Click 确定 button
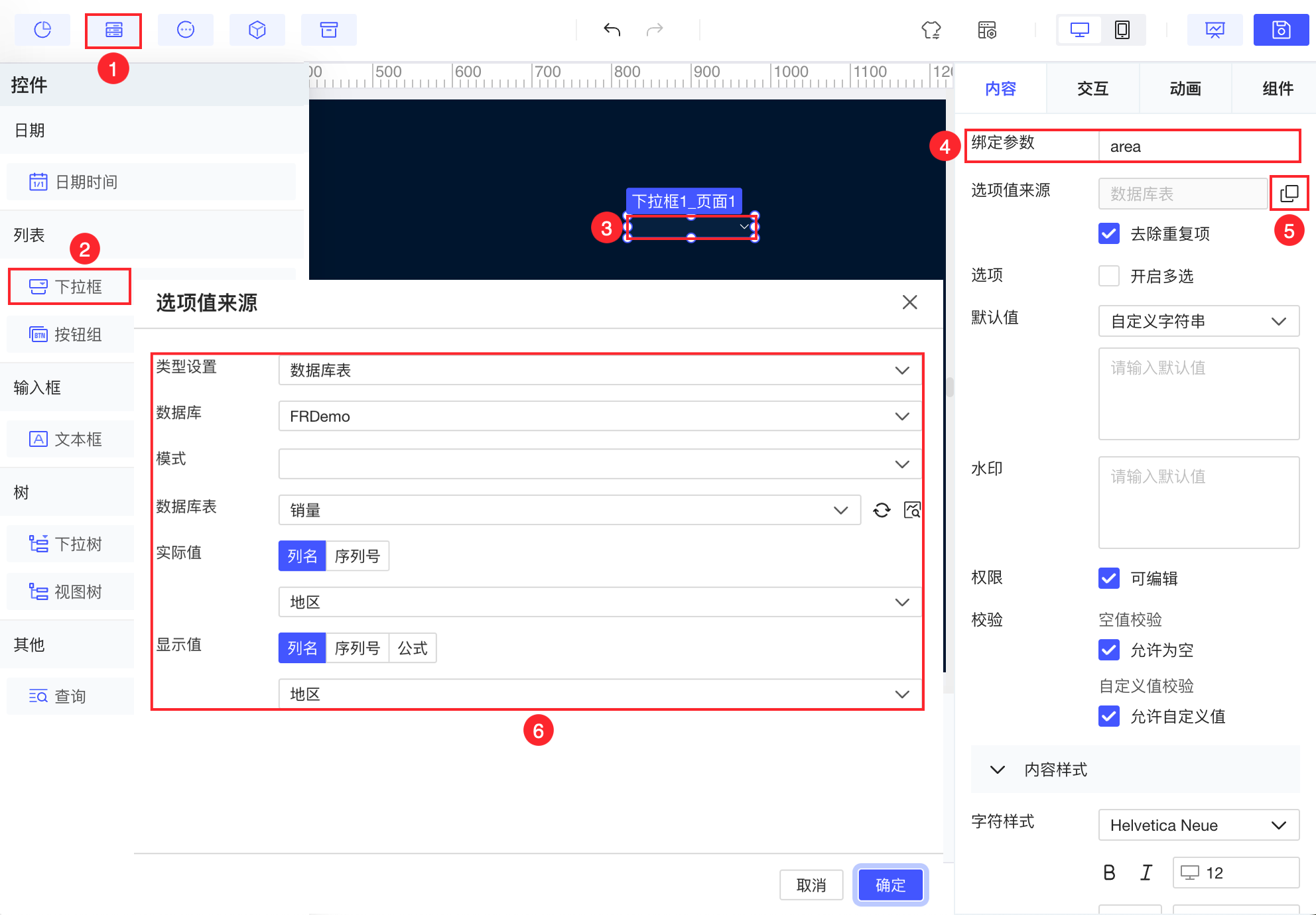Viewport: 1316px width, 915px height. pyautogui.click(x=890, y=885)
